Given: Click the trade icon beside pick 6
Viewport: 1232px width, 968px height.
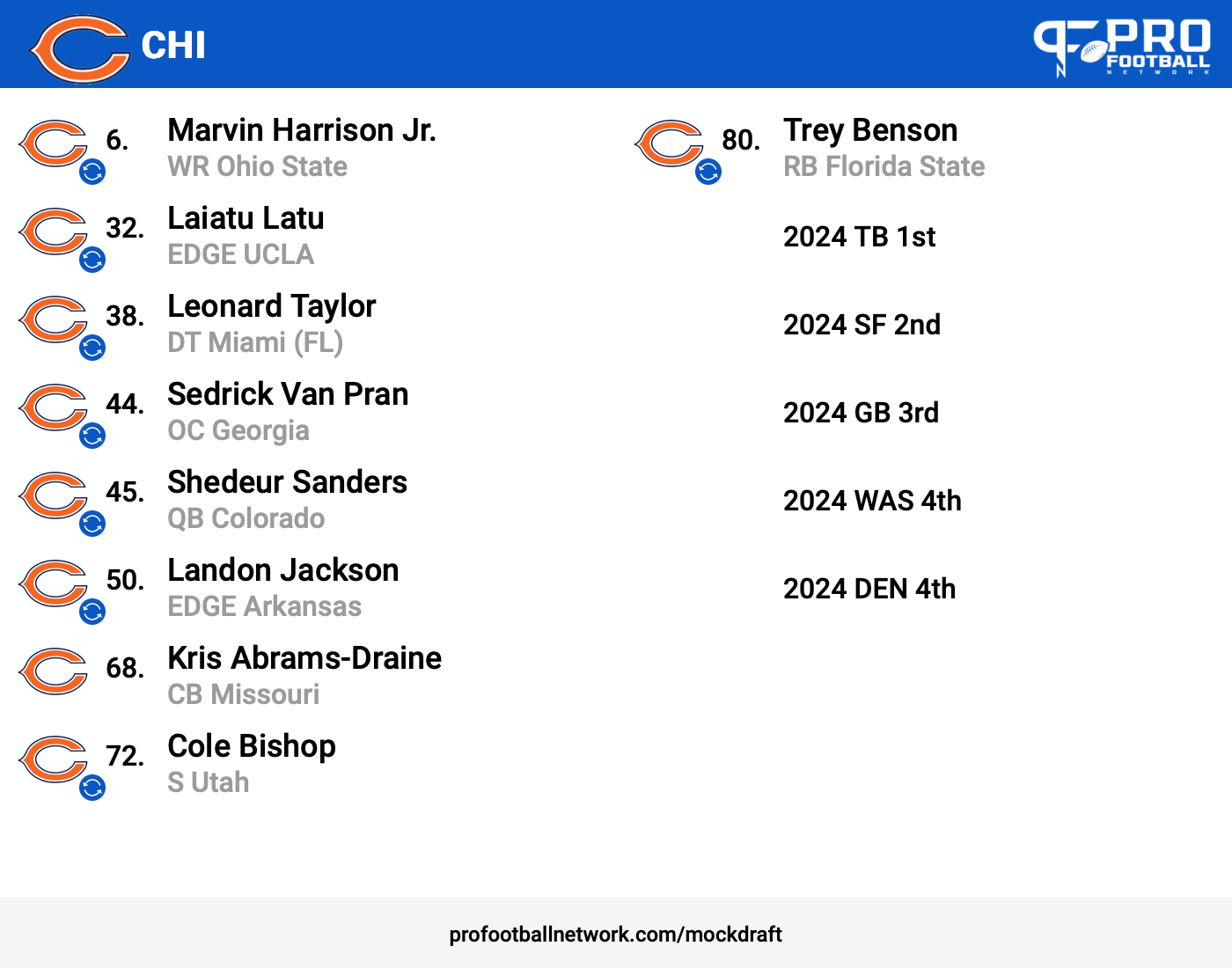Looking at the screenshot, I should click(x=92, y=172).
